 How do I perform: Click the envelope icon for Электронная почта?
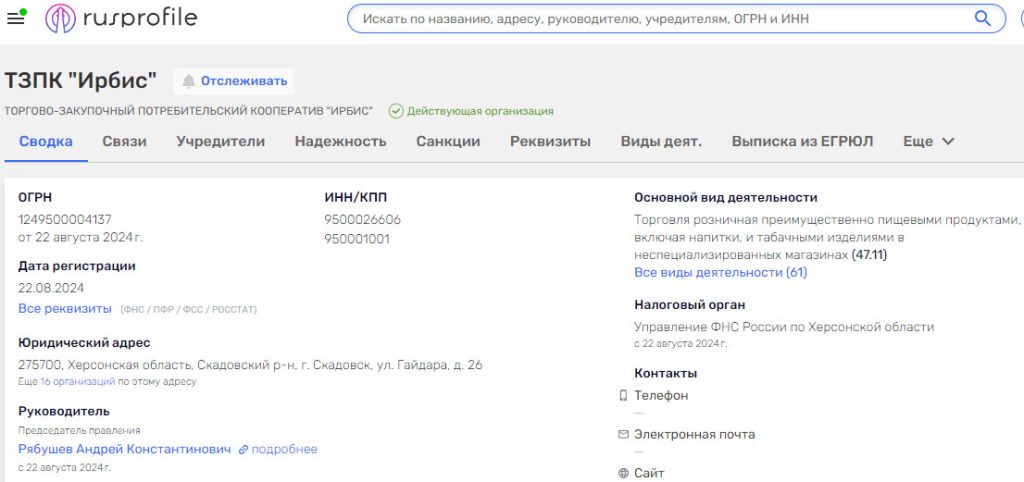pyautogui.click(x=623, y=435)
